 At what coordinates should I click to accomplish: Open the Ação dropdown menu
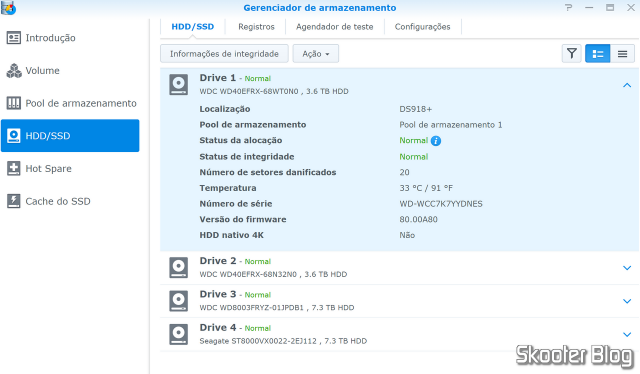pos(316,53)
